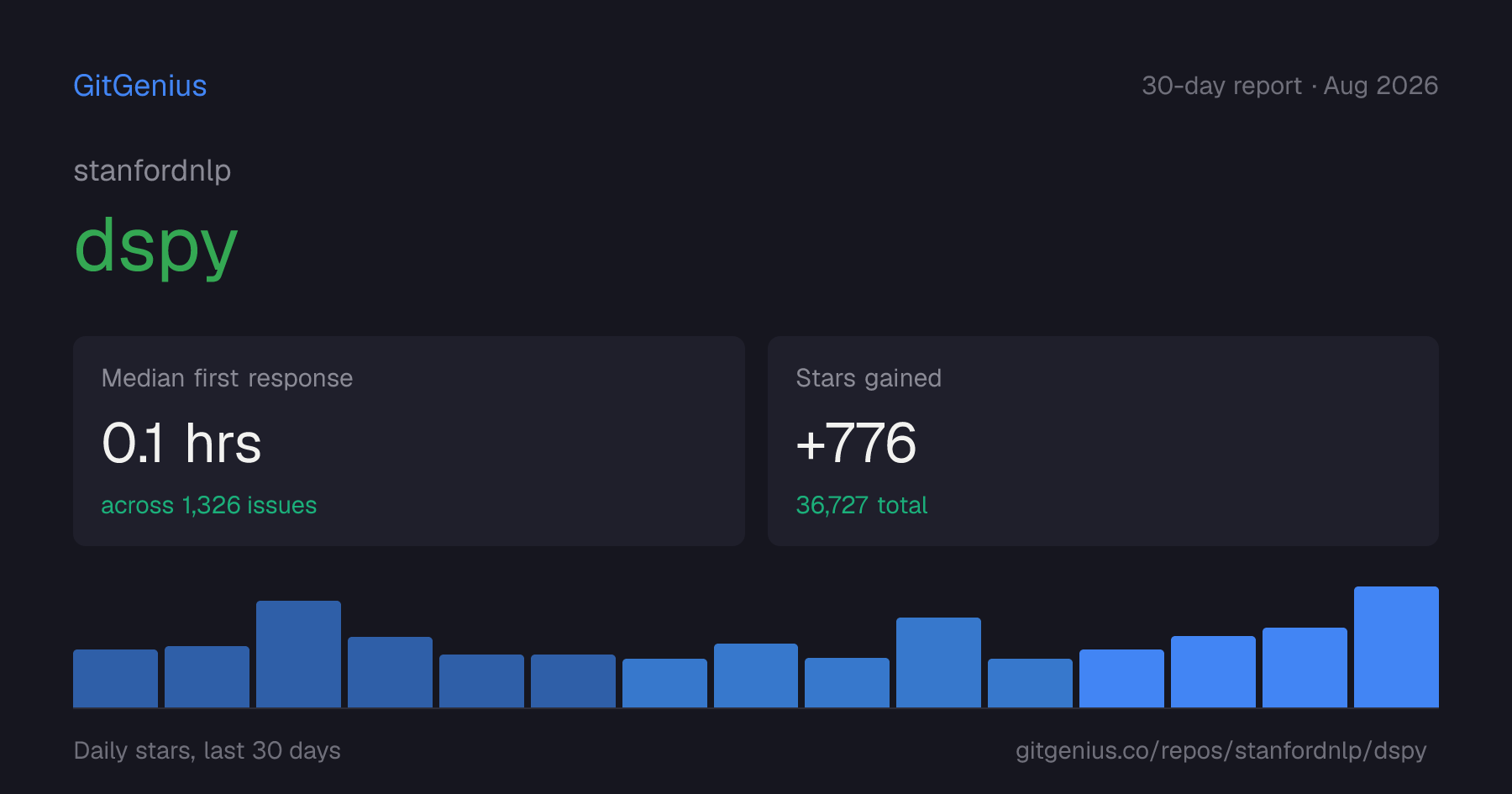This screenshot has height=794, width=1512.
Task: Click the third bar in the daily stars chart
Action: click(298, 654)
